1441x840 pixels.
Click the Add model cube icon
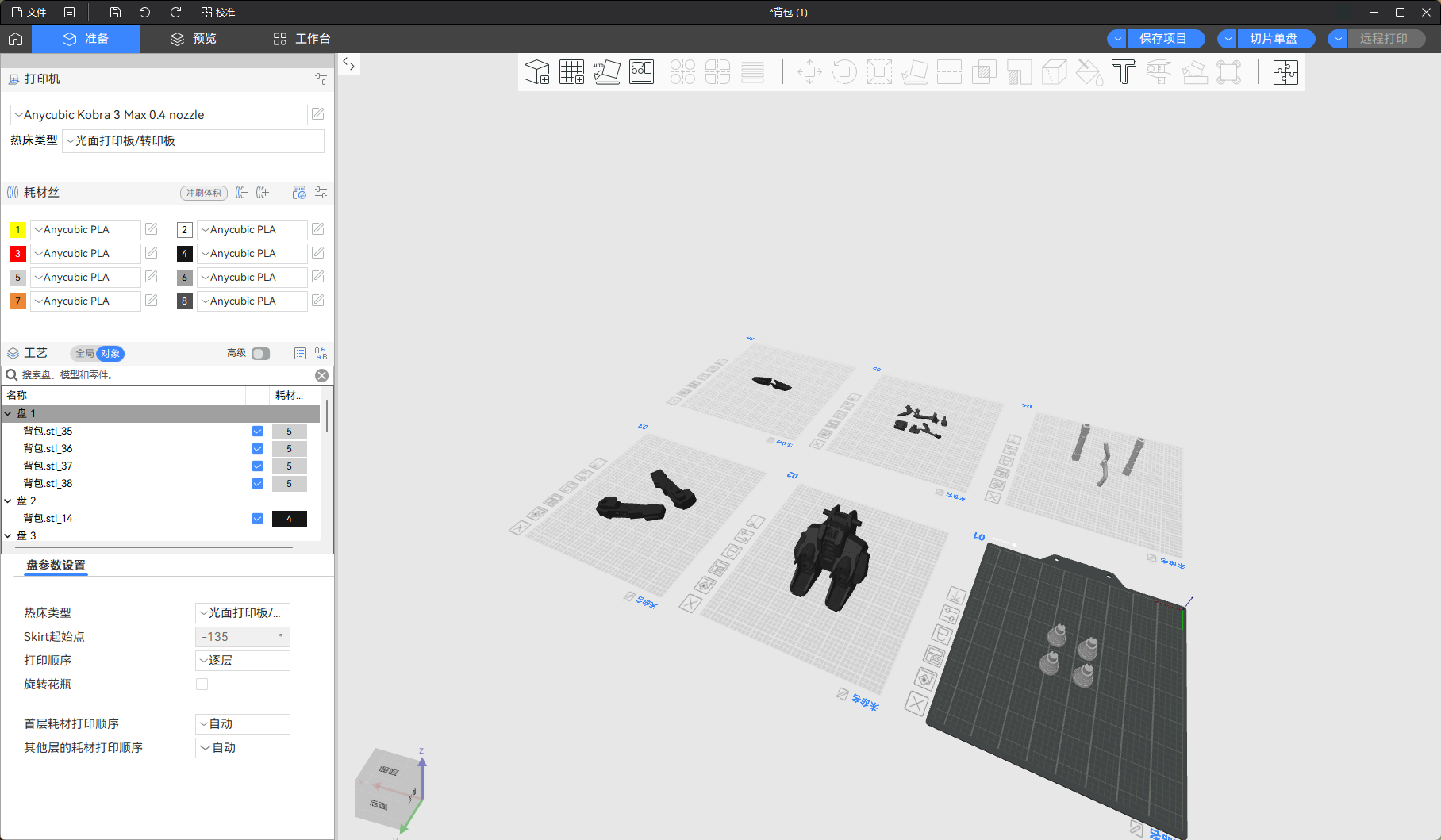coord(536,72)
